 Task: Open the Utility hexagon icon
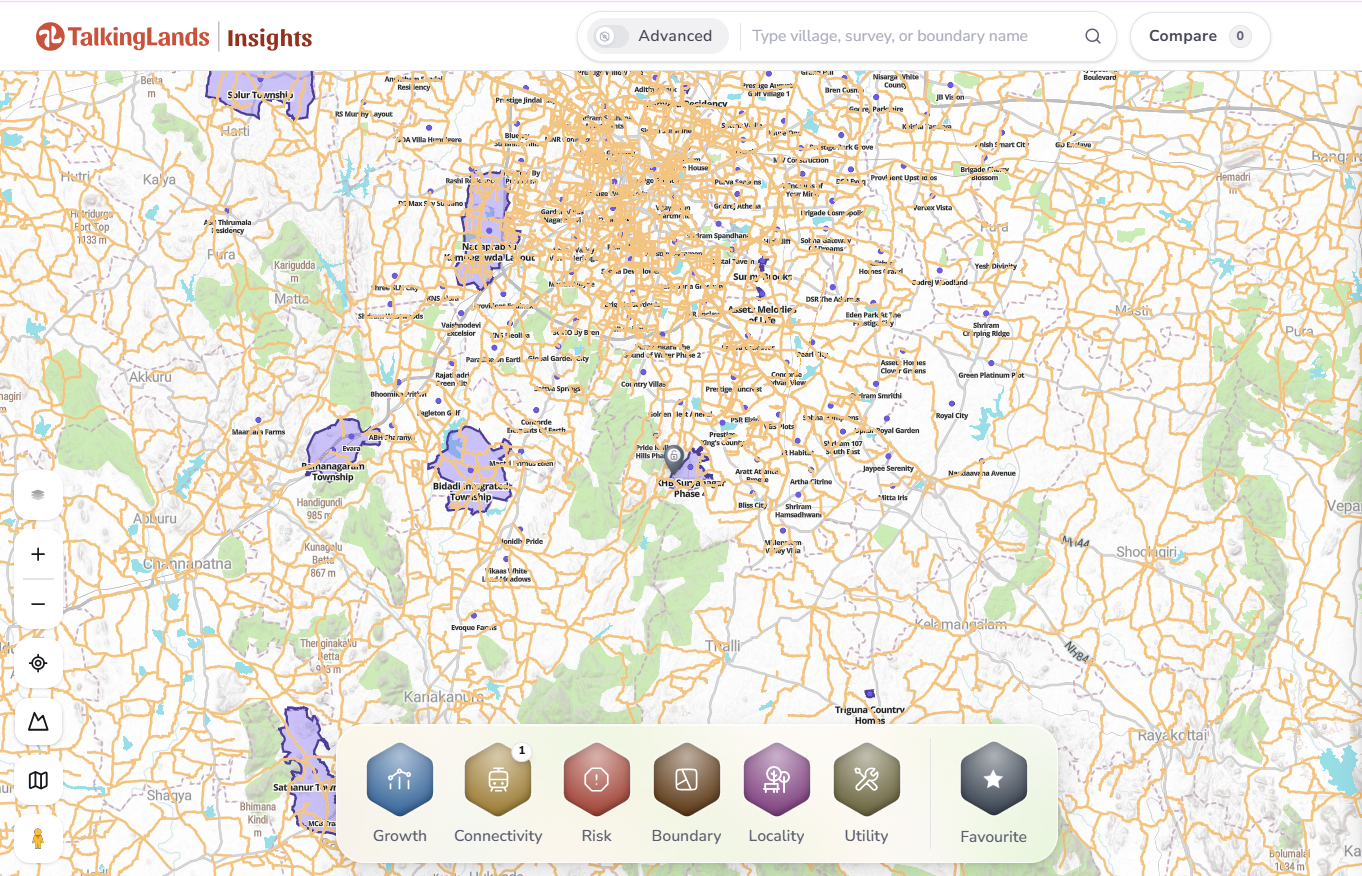(866, 780)
